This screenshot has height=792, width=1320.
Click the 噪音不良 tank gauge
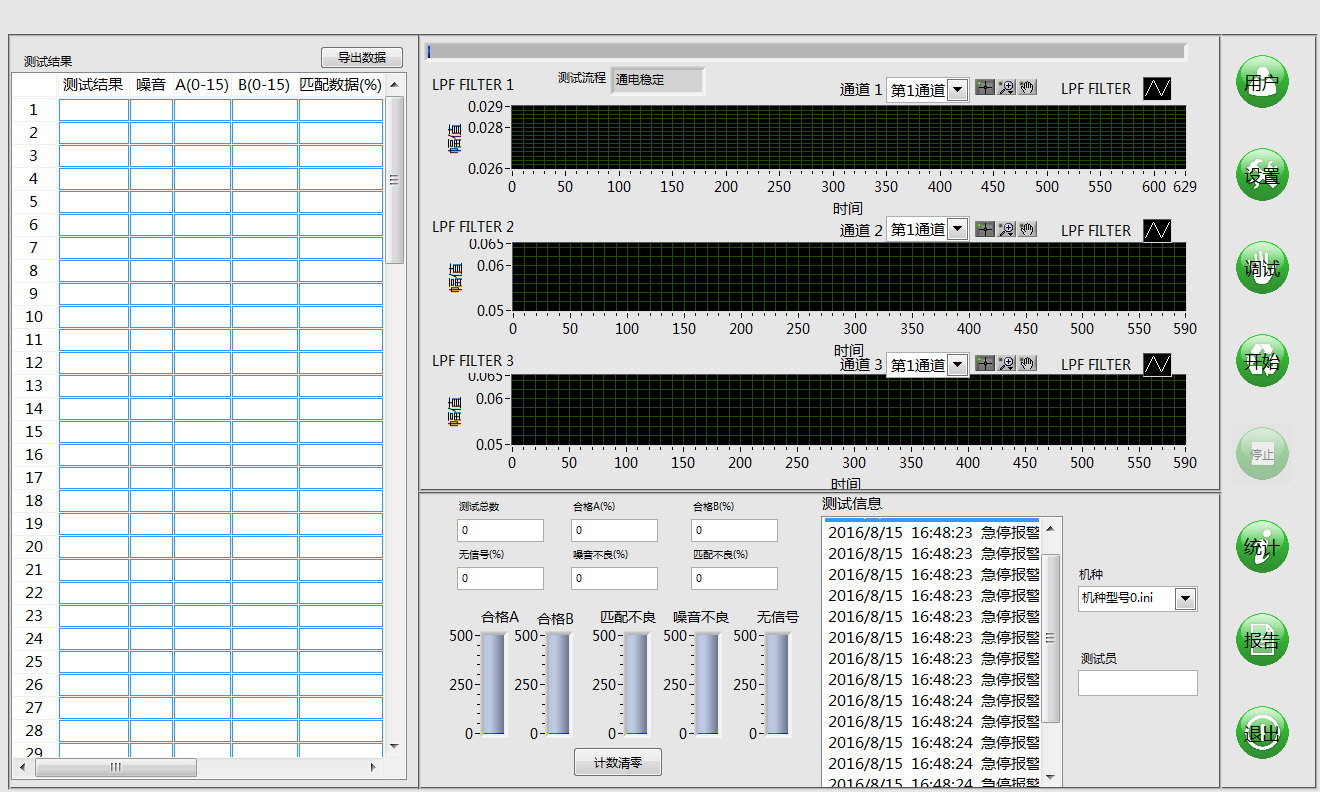pos(707,684)
